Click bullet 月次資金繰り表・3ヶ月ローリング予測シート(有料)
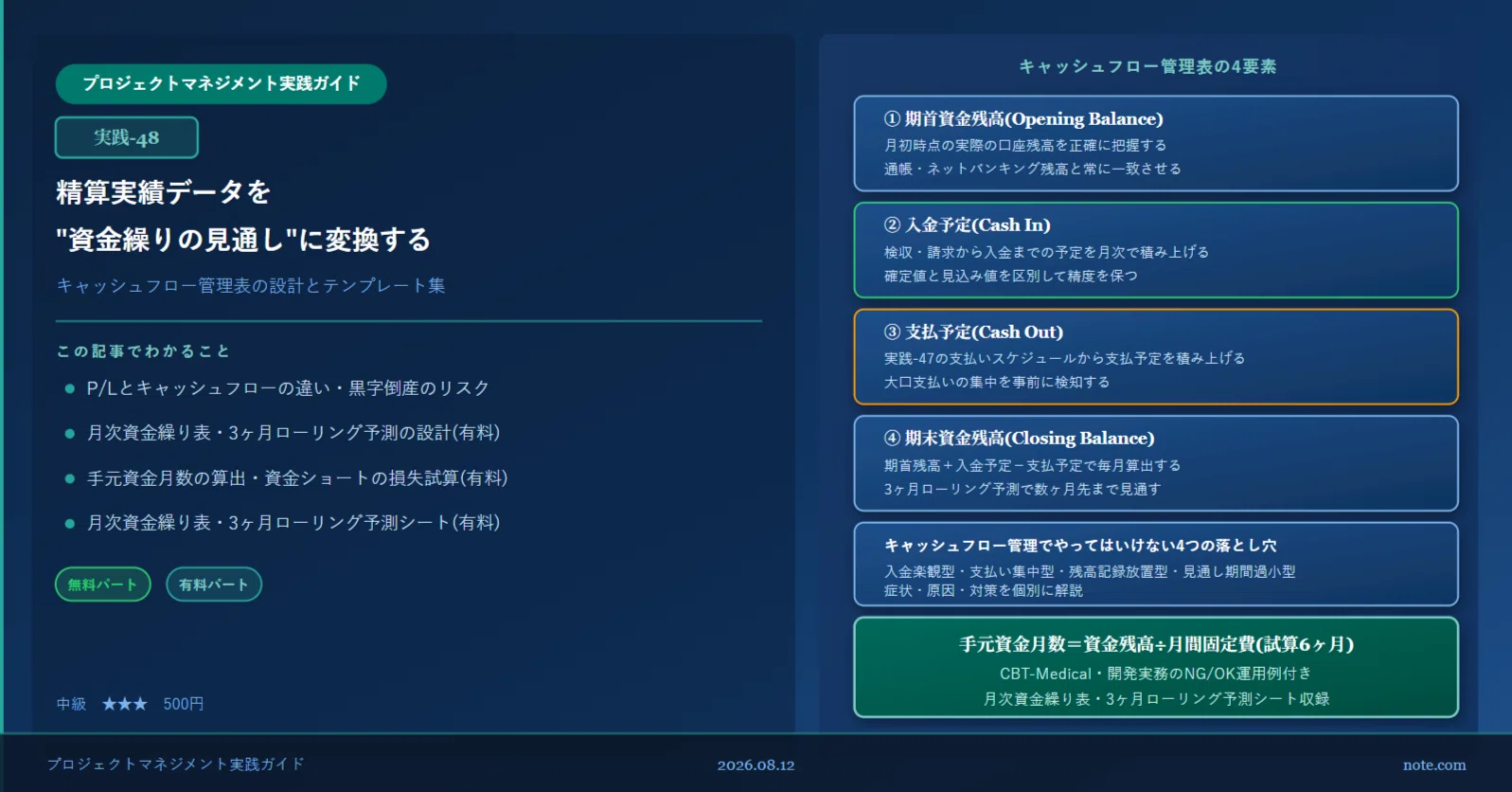This screenshot has height=792, width=1512. pos(294,523)
